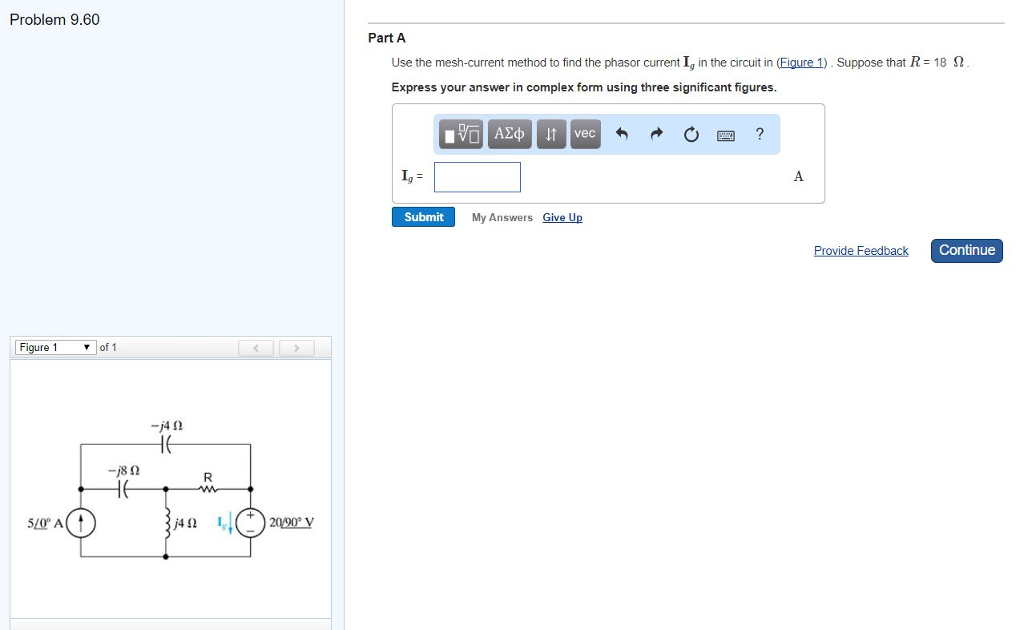Click the next figure arrow
The image size is (1024, 630).
point(297,347)
